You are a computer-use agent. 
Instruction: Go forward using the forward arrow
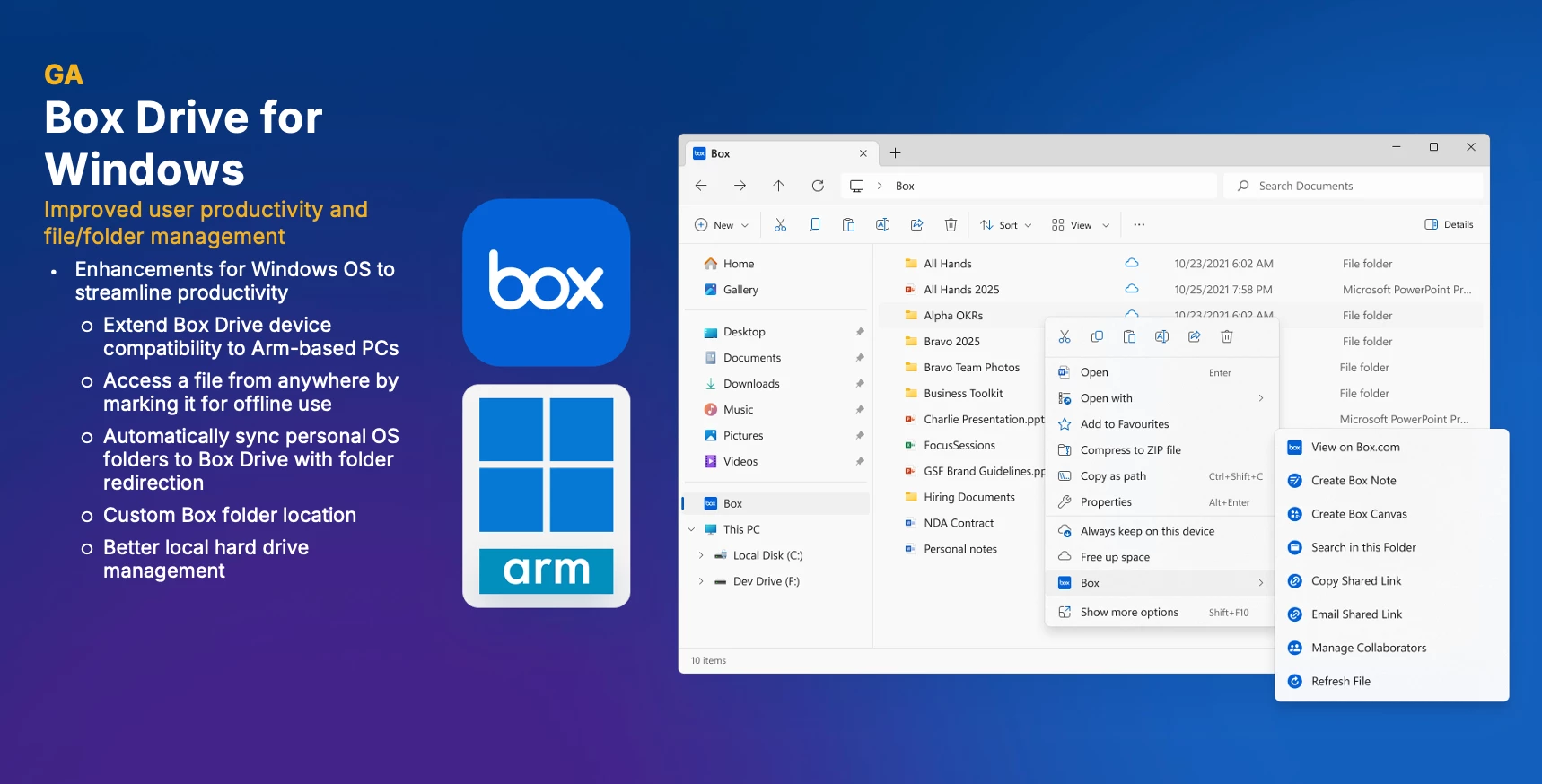point(740,186)
